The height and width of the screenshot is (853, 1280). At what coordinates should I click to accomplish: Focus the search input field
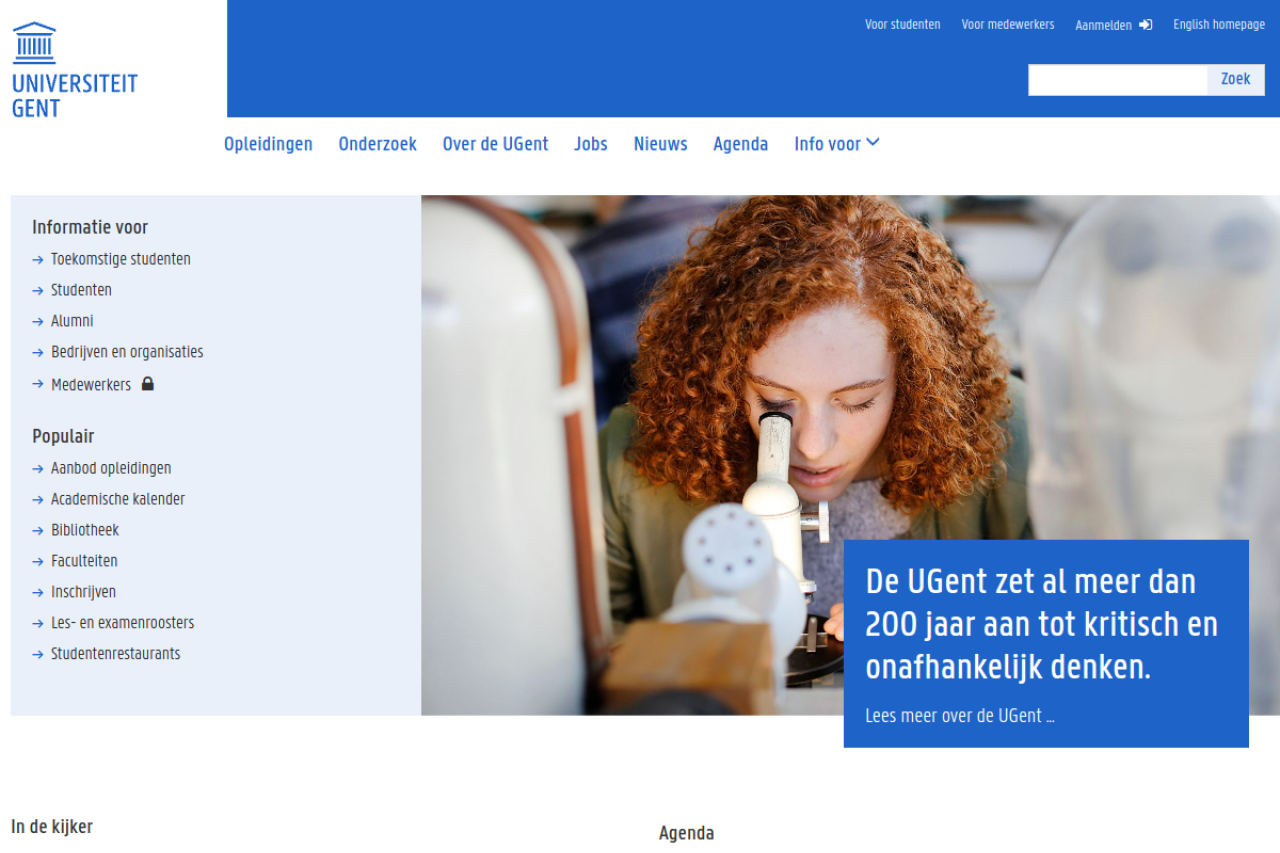(x=1118, y=80)
